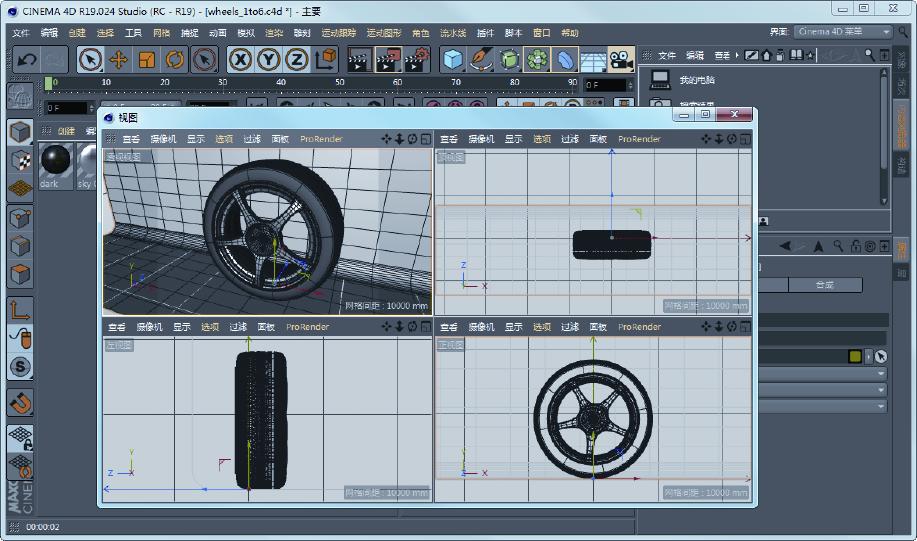917x541 pixels.
Task: Open the 模拟 menu in menu bar
Action: point(245,33)
